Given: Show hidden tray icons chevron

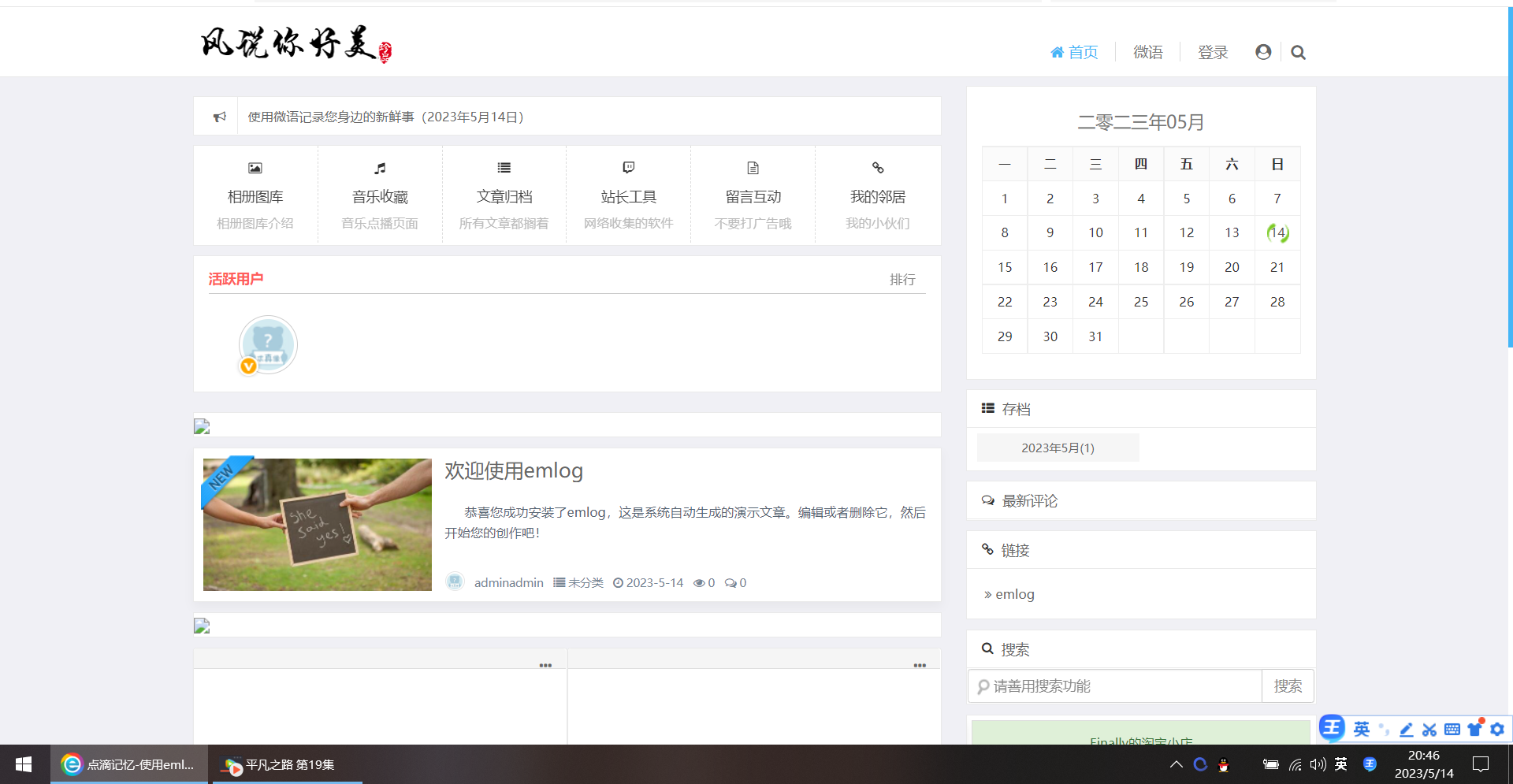Looking at the screenshot, I should point(1177,764).
